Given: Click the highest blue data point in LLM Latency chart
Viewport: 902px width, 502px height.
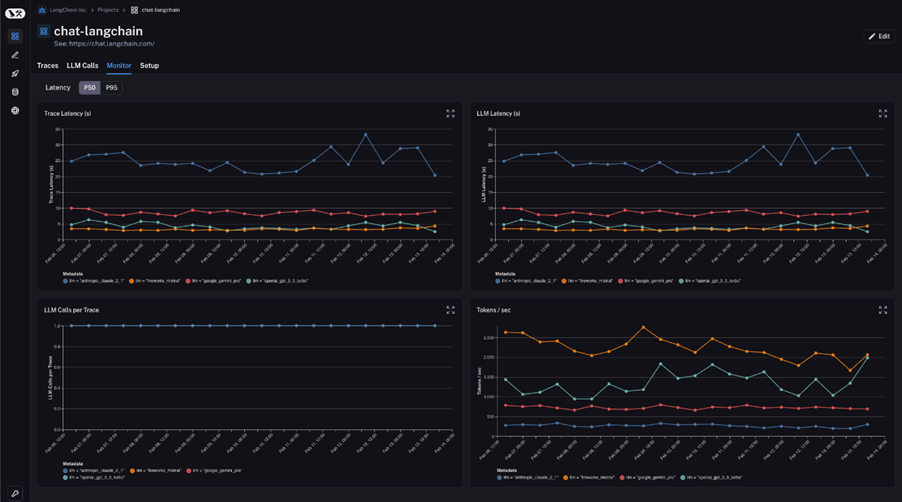Looking at the screenshot, I should (x=797, y=135).
